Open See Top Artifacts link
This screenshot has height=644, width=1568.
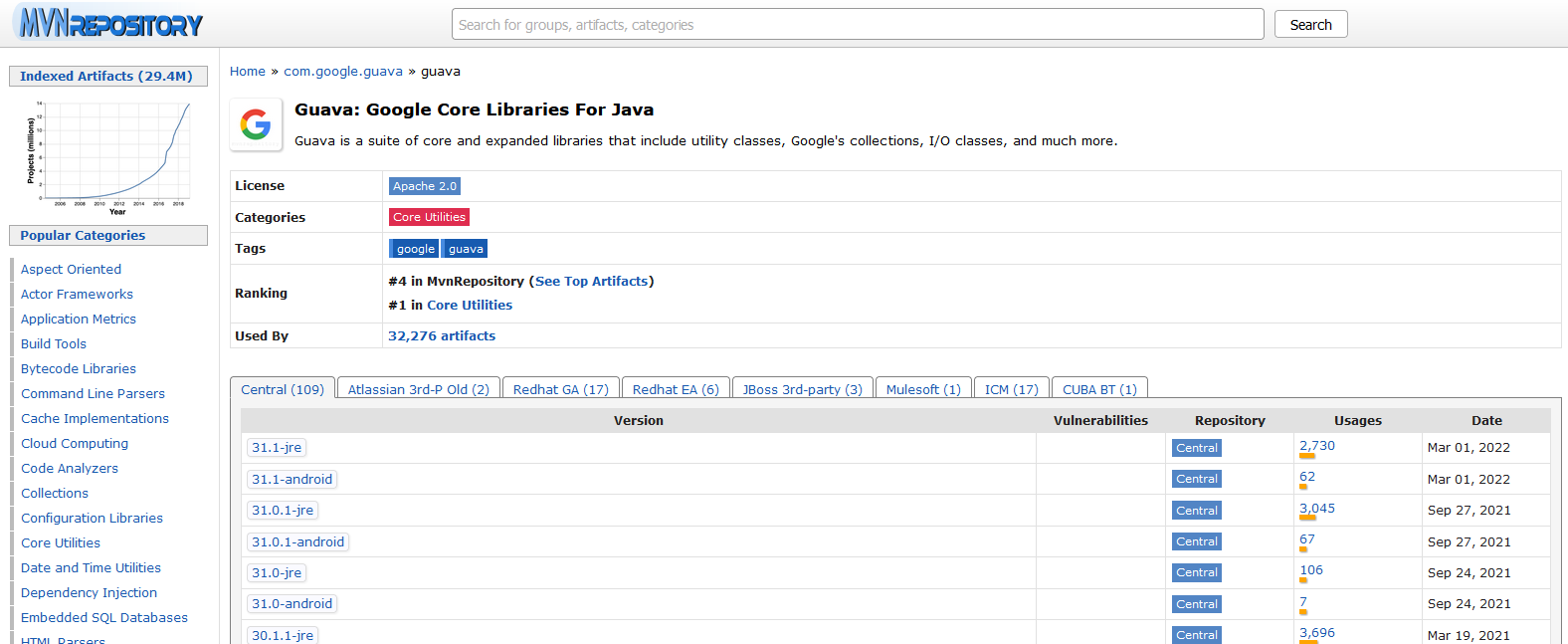point(591,282)
